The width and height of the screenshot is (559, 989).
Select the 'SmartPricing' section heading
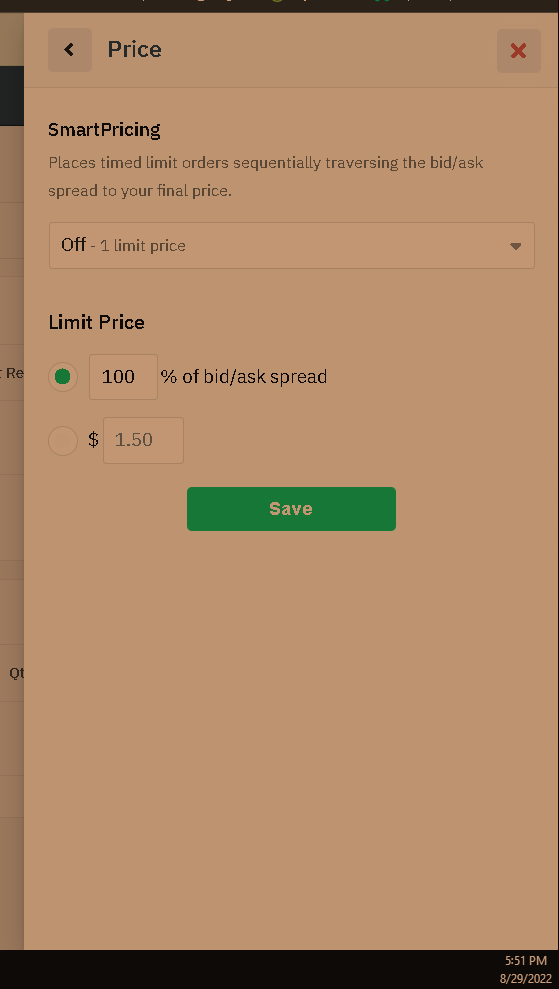click(x=104, y=130)
